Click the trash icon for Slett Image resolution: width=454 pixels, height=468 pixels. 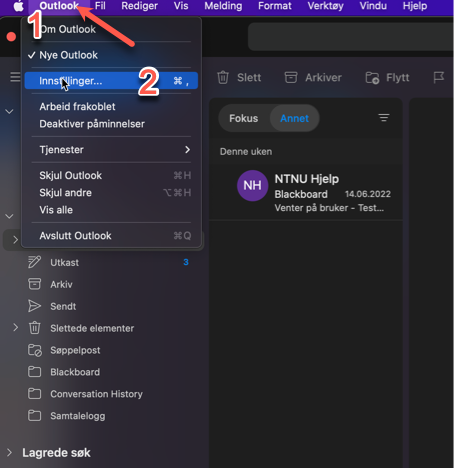(223, 78)
